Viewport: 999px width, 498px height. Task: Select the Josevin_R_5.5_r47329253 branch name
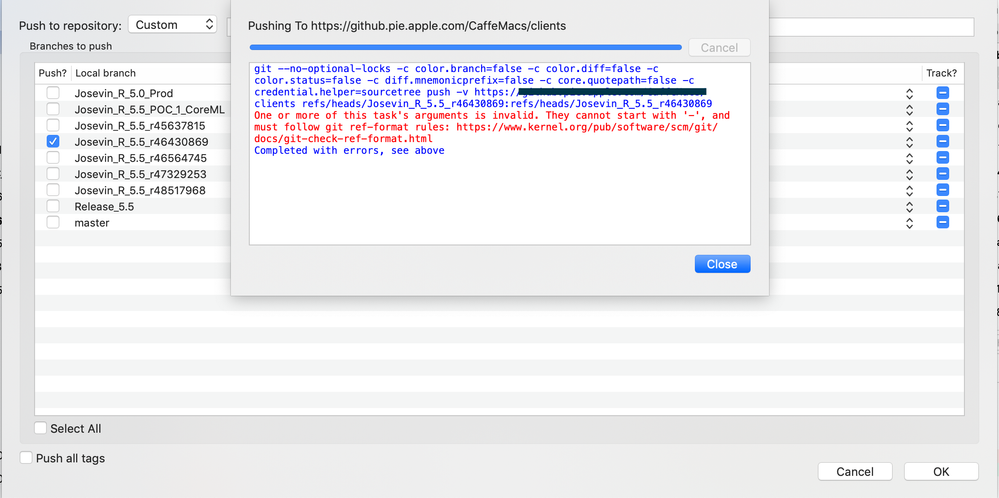[140, 174]
